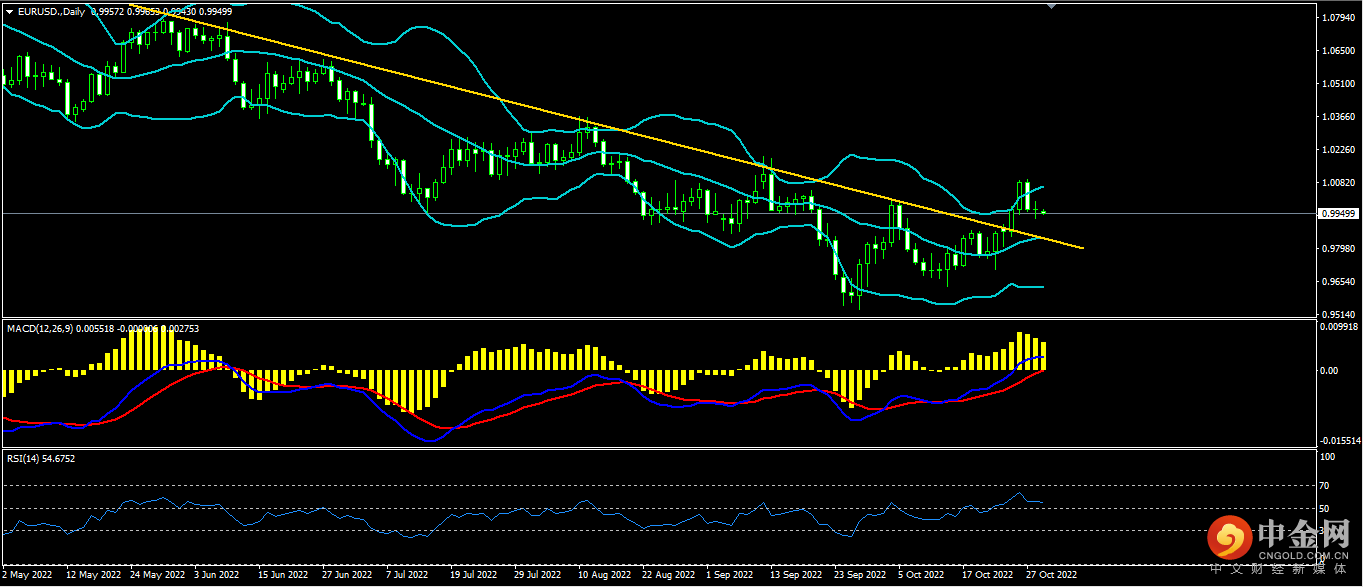Click the 1.03660 price scale value
This screenshot has height=587, width=1364.
pyautogui.click(x=1337, y=117)
